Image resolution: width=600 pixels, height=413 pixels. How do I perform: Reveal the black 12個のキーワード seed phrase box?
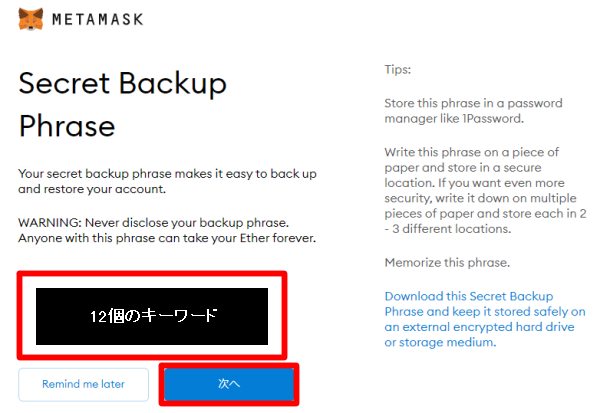(x=152, y=316)
